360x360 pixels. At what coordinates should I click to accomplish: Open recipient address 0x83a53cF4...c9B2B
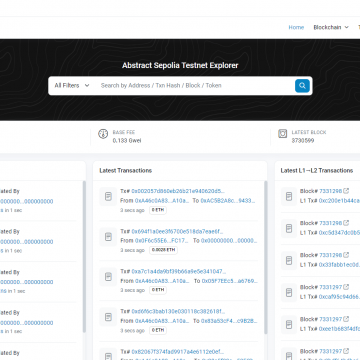point(229,321)
